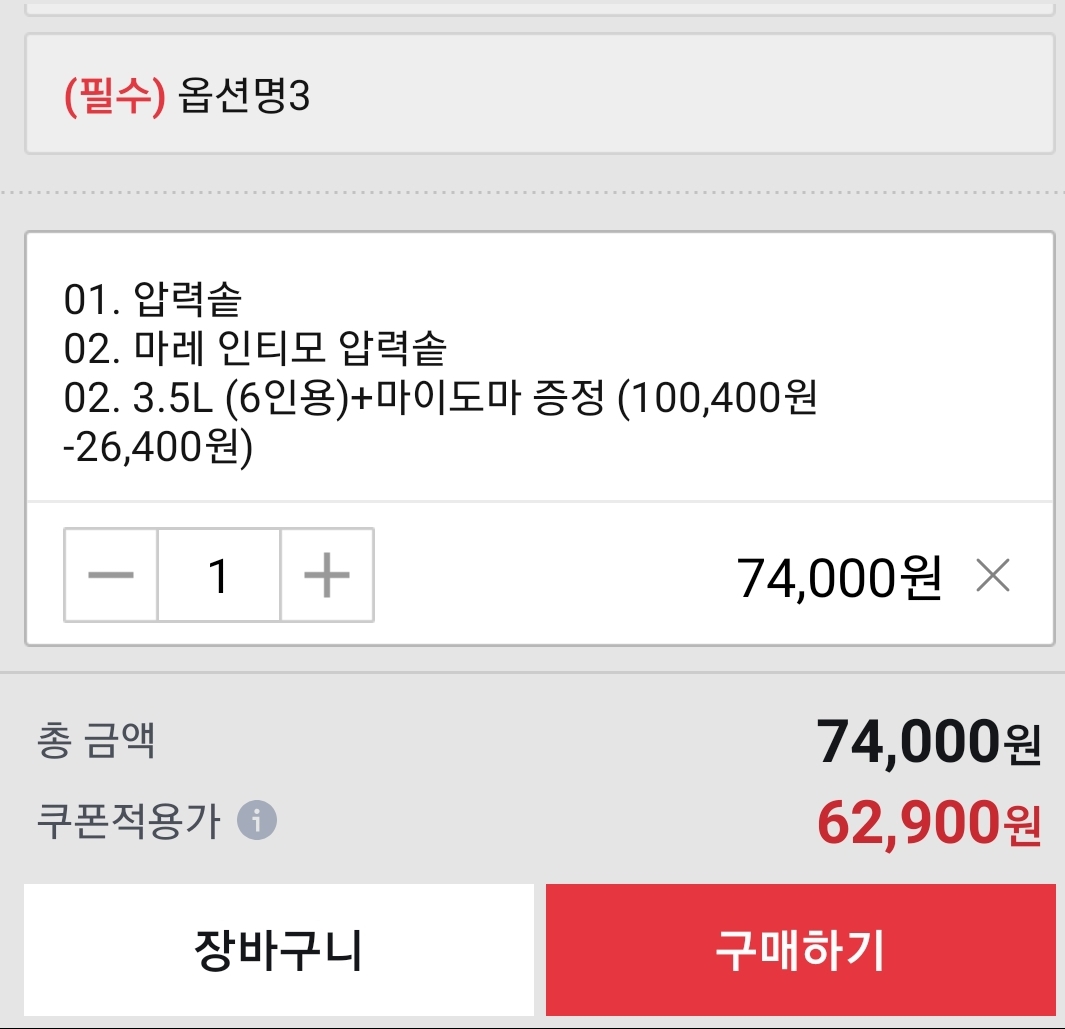Increase quantity with the plus button
1065x1029 pixels.
[326, 575]
